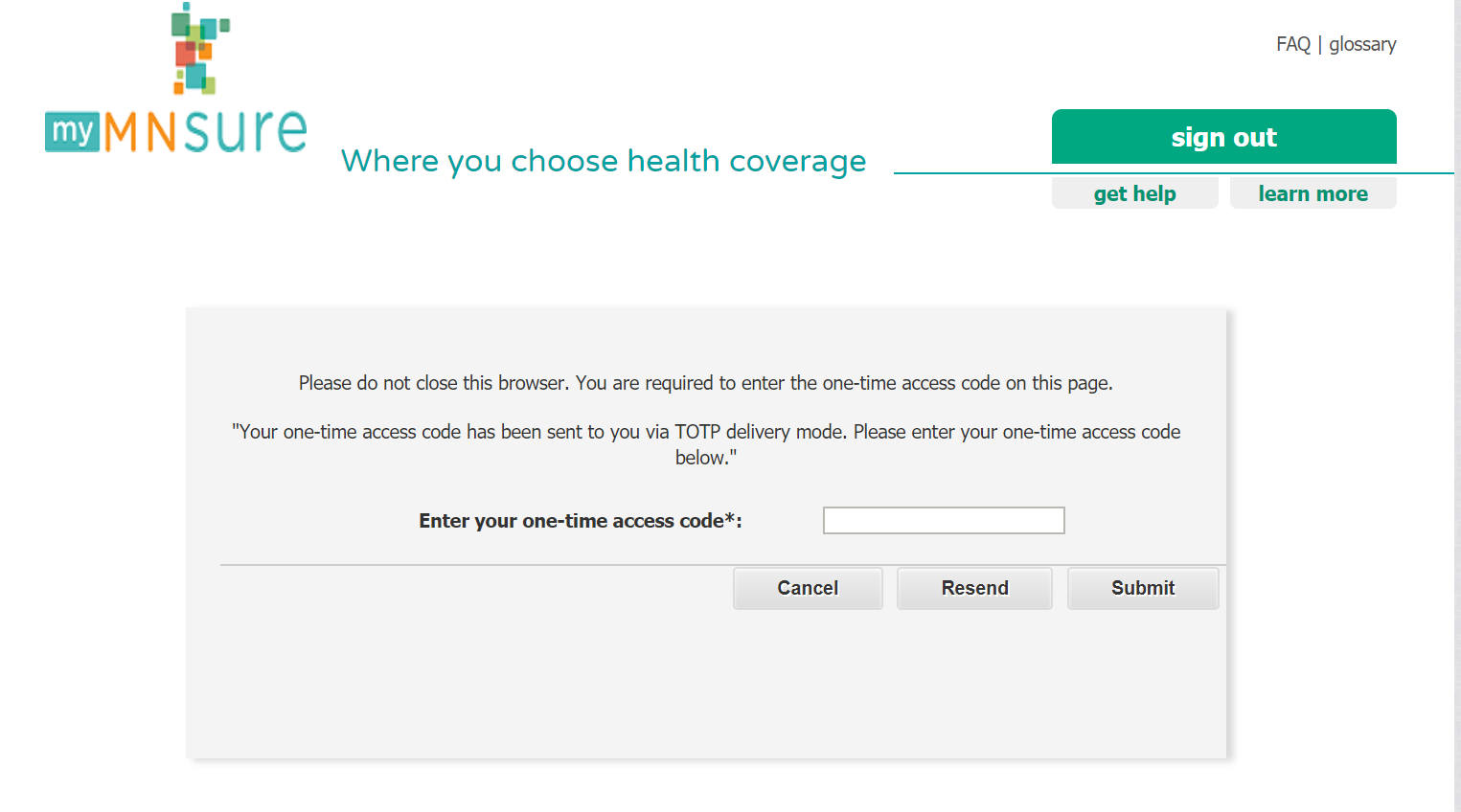Screen dimensions: 1461x812
Task: Resend the one-time access code
Action: click(974, 588)
